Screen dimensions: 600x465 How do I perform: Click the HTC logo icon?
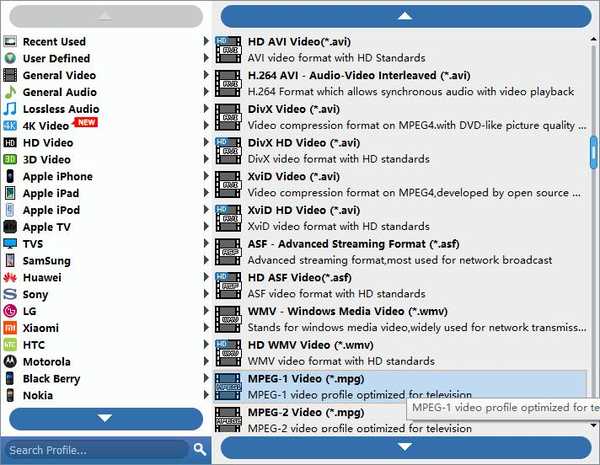(x=10, y=345)
